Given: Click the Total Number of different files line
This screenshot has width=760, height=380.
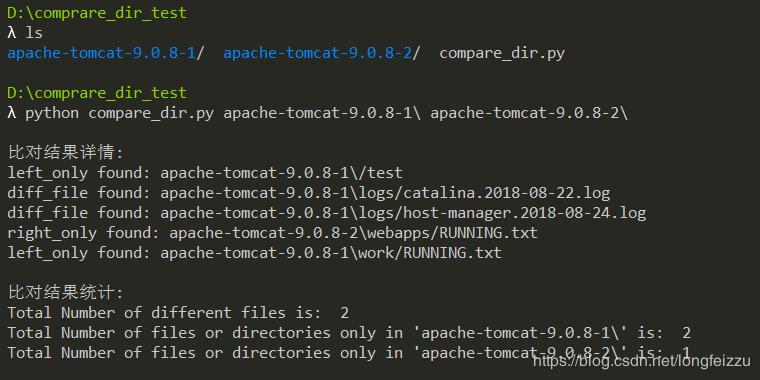Looking at the screenshot, I should tap(178, 313).
